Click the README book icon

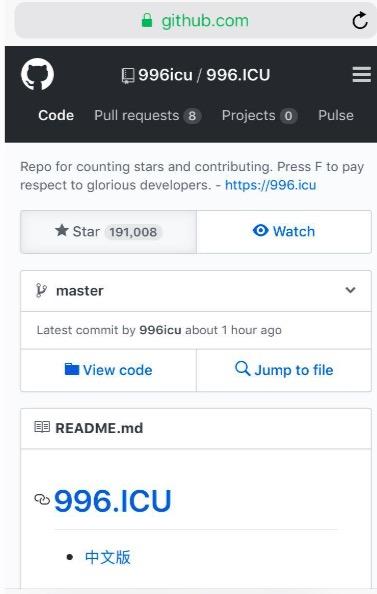tap(42, 427)
